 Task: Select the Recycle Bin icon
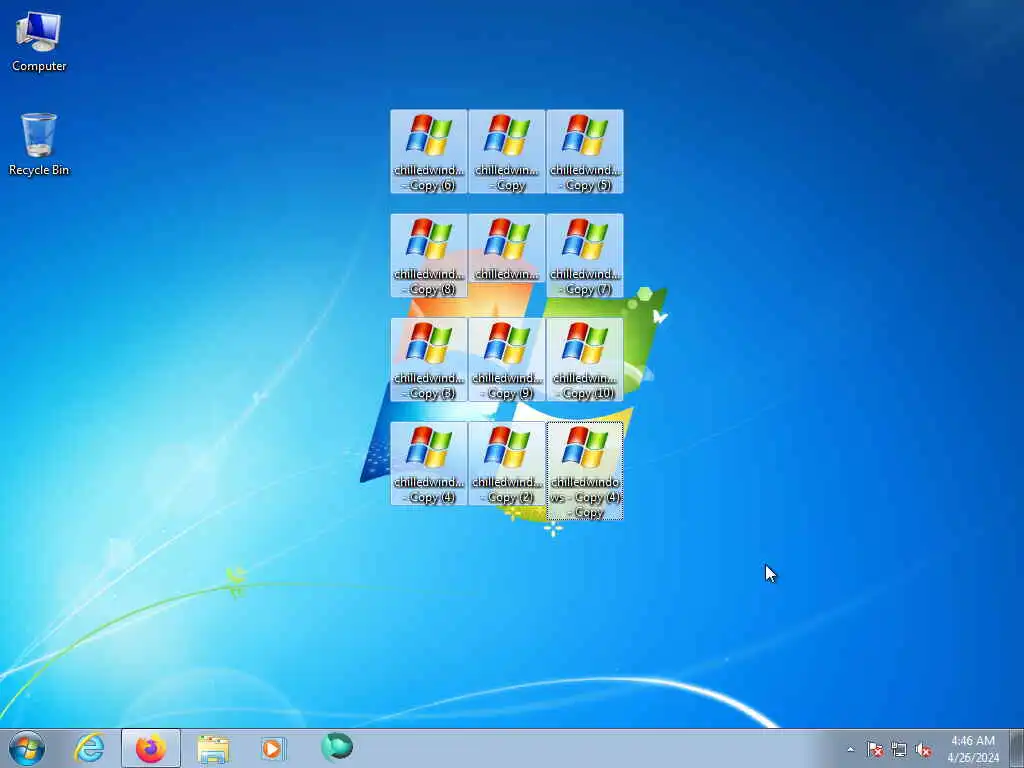39,144
